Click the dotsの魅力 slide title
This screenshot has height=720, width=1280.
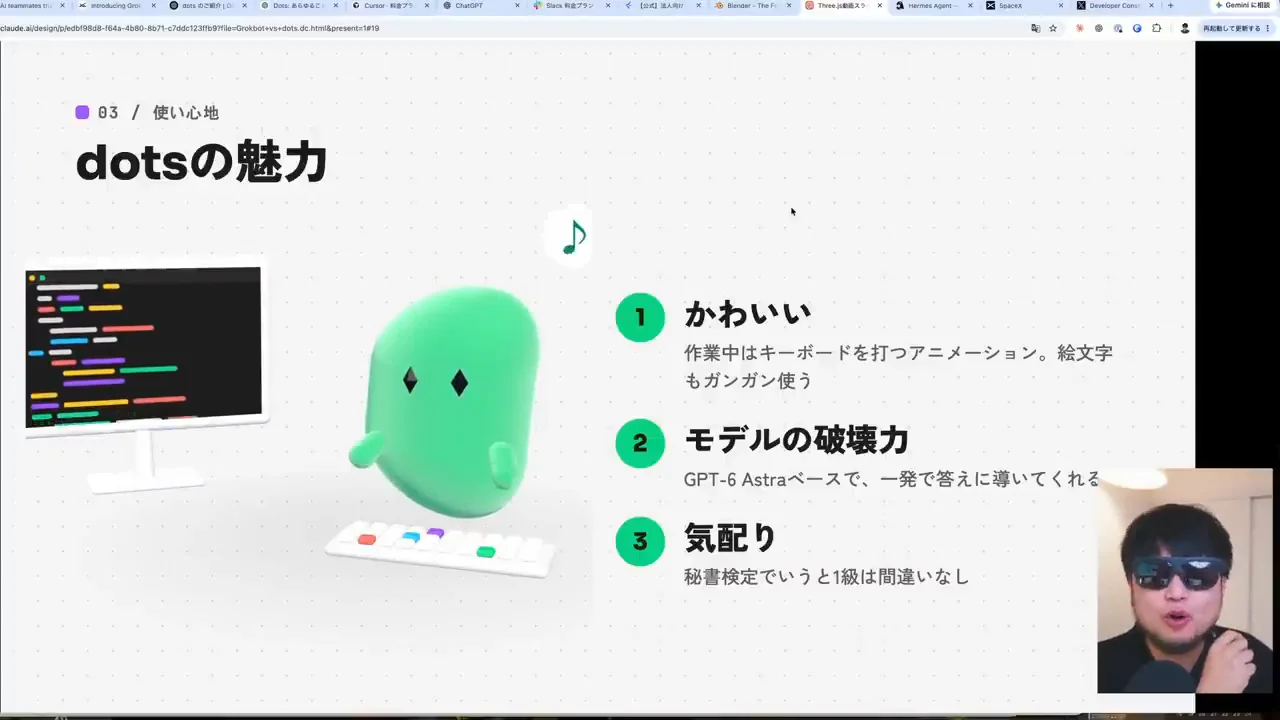click(202, 162)
